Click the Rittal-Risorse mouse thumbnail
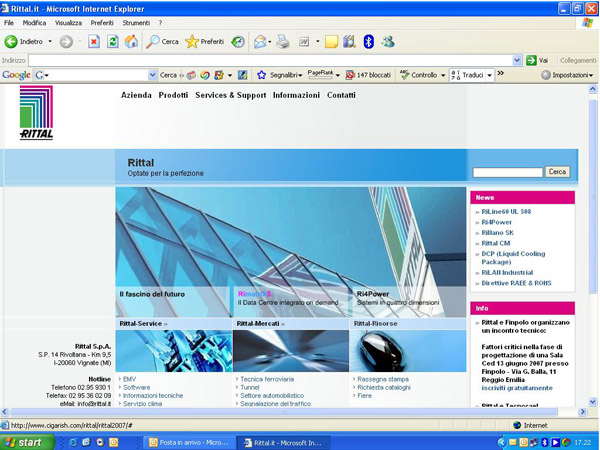 click(408, 351)
